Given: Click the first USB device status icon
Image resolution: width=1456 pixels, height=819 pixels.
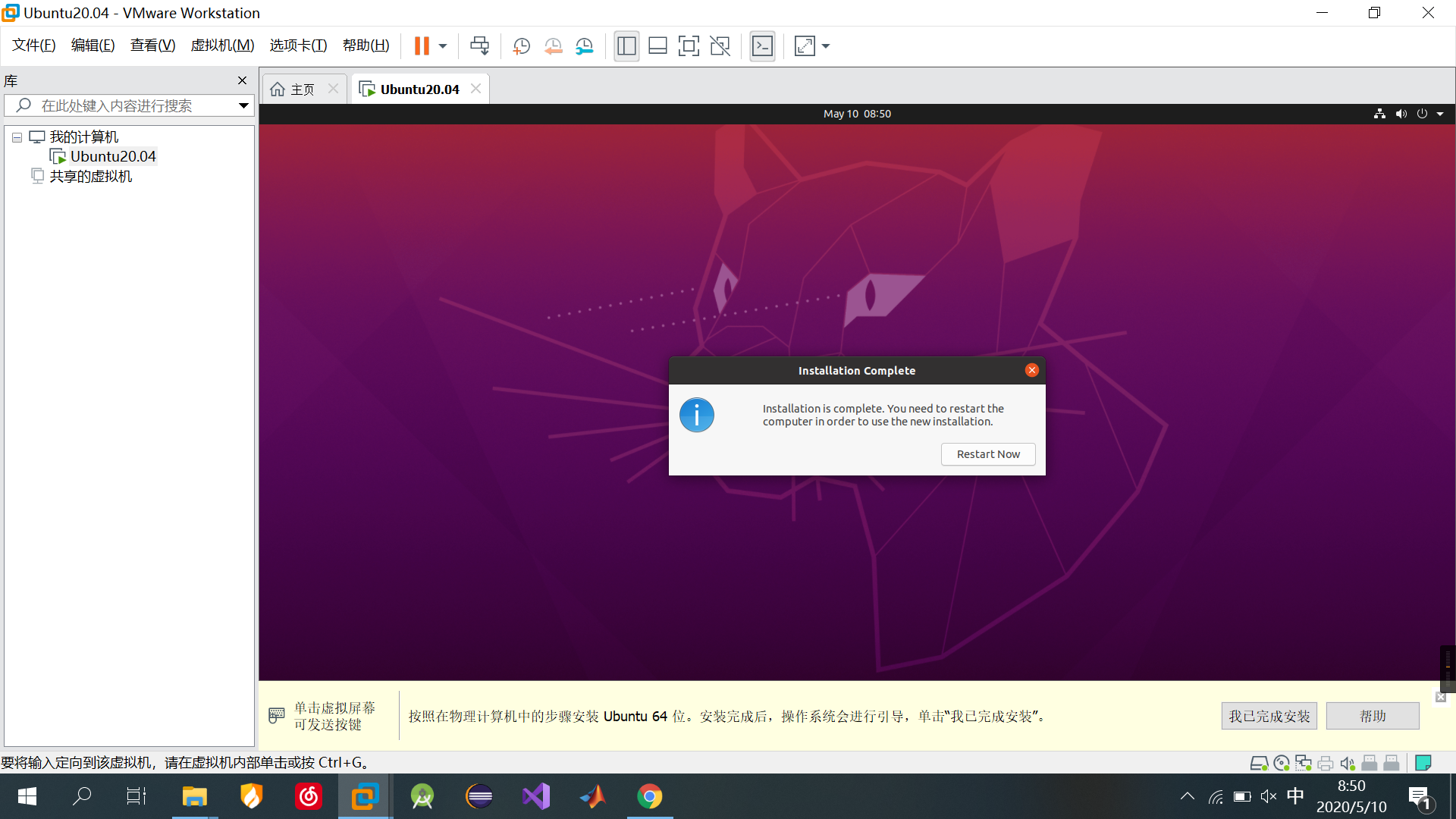Looking at the screenshot, I should tap(1370, 763).
